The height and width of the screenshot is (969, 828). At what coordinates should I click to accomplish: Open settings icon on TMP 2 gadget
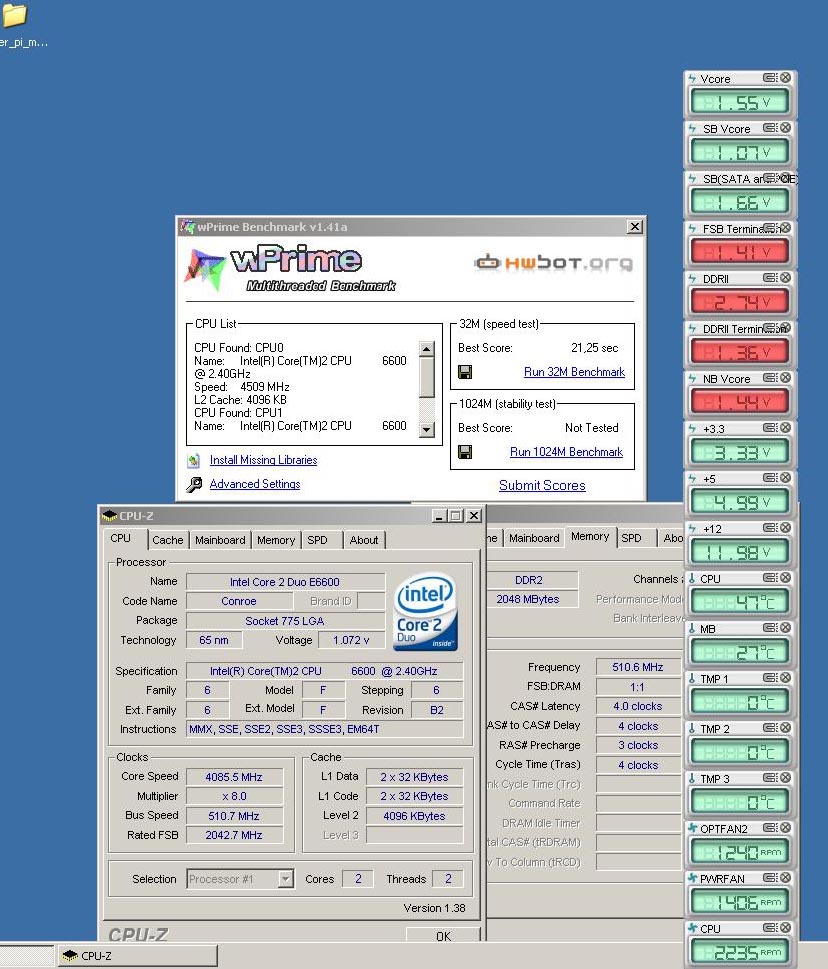tap(770, 728)
